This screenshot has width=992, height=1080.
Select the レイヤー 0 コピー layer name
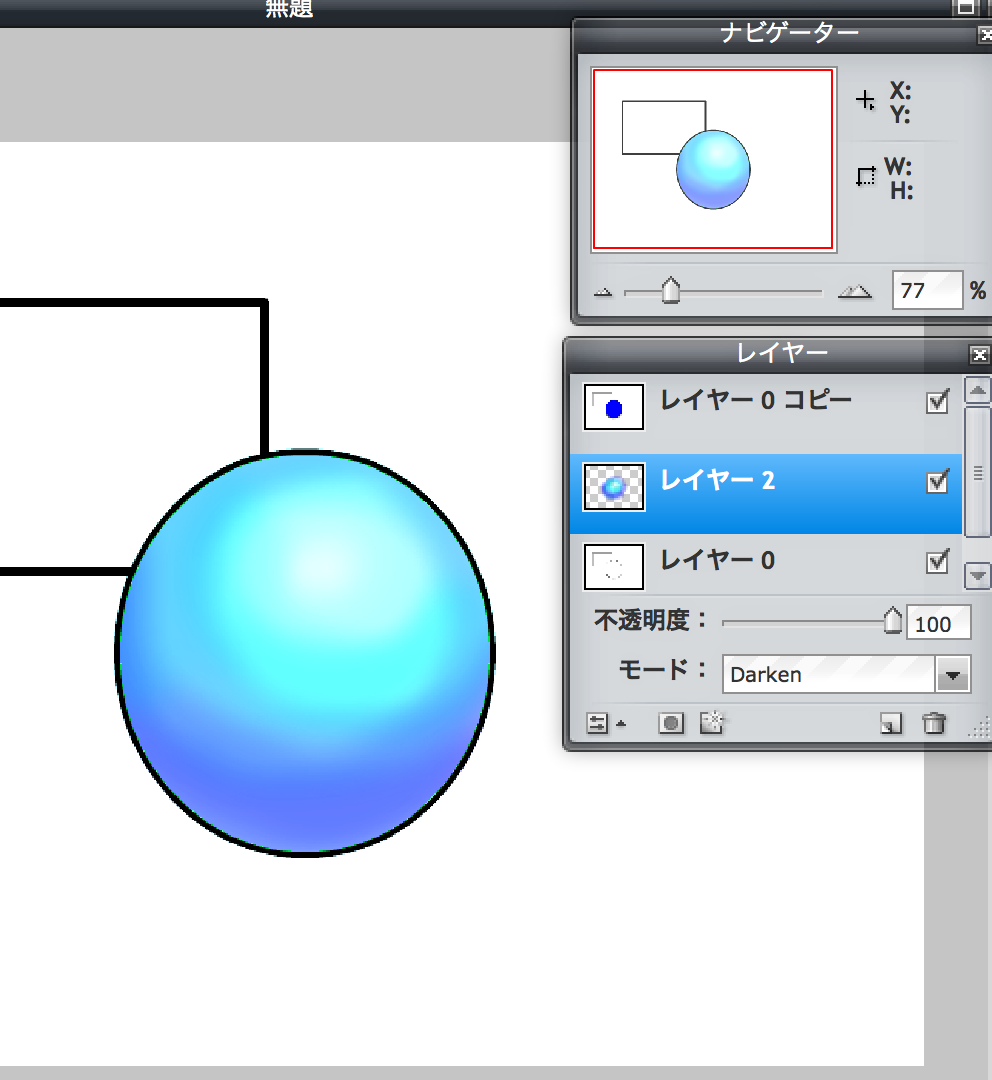coord(756,400)
